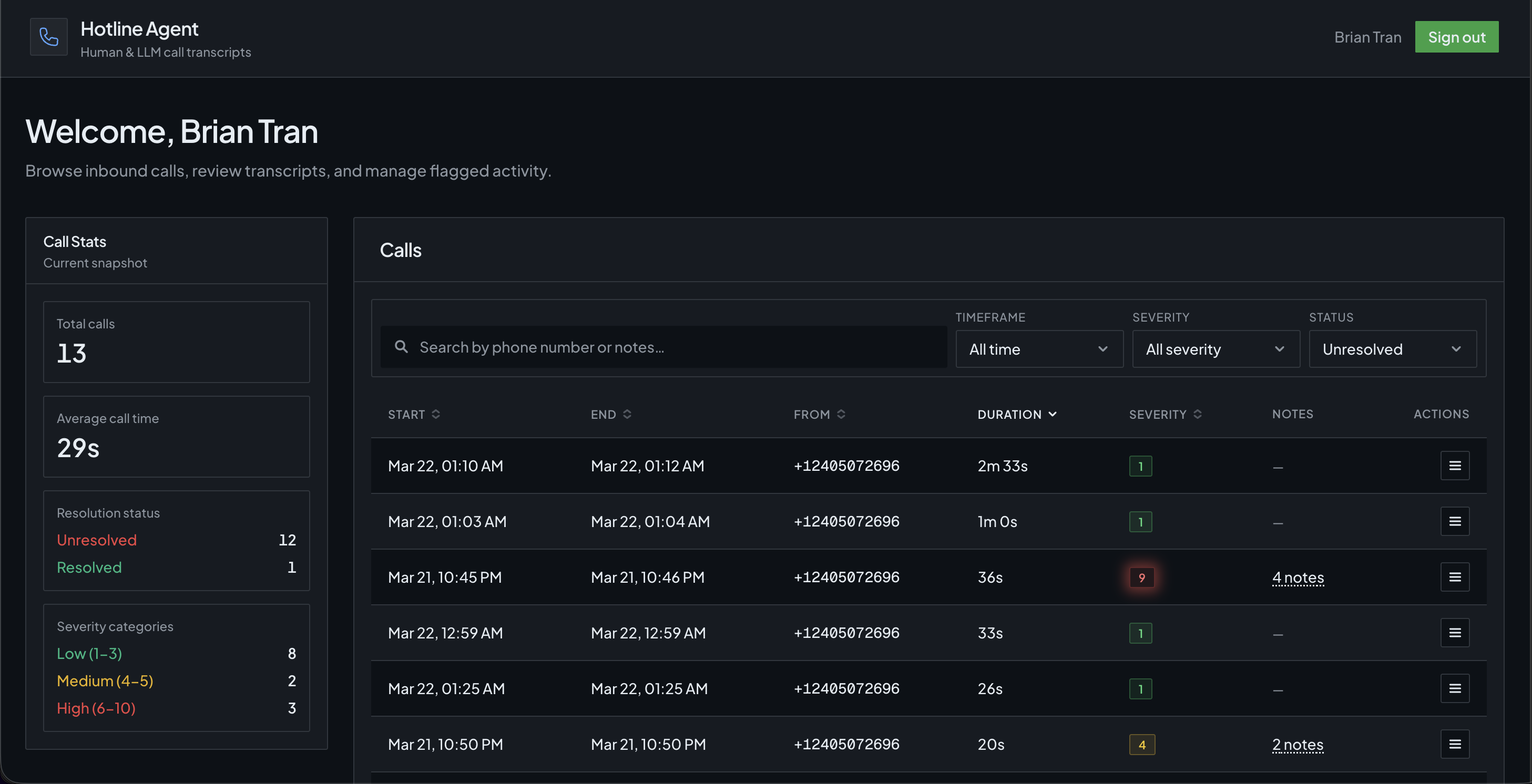The image size is (1532, 784).
Task: Open actions menu for 26s call
Action: (1454, 688)
